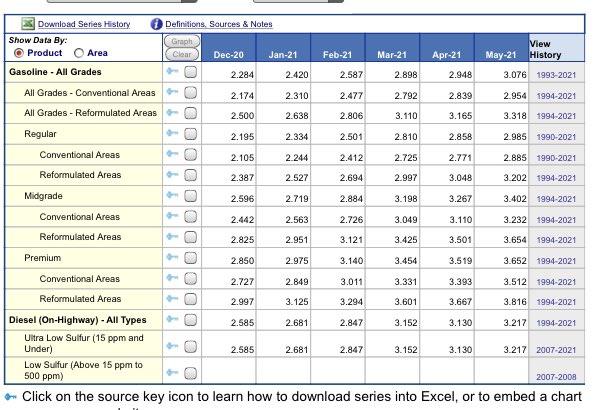Open 2007-2008 history for Low Sulfur
Image resolution: width=609 pixels, height=410 pixels.
556,377
